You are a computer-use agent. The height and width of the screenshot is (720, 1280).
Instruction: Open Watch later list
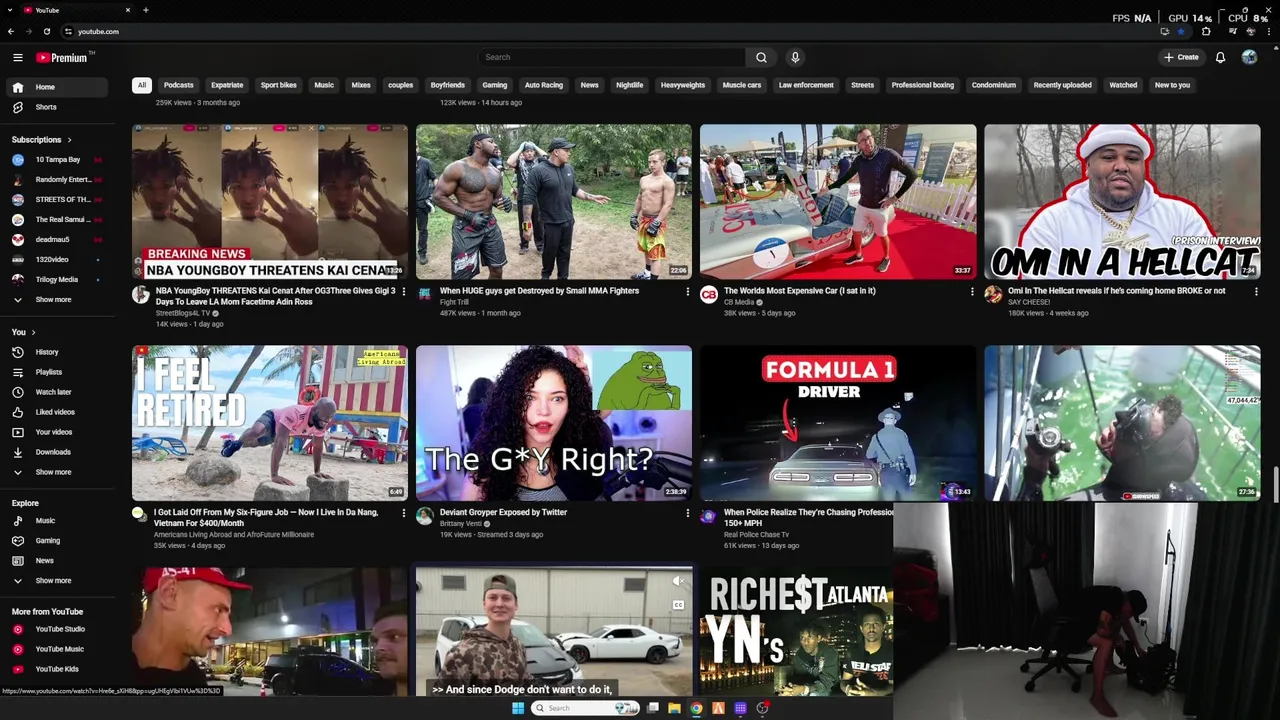[x=59, y=392]
